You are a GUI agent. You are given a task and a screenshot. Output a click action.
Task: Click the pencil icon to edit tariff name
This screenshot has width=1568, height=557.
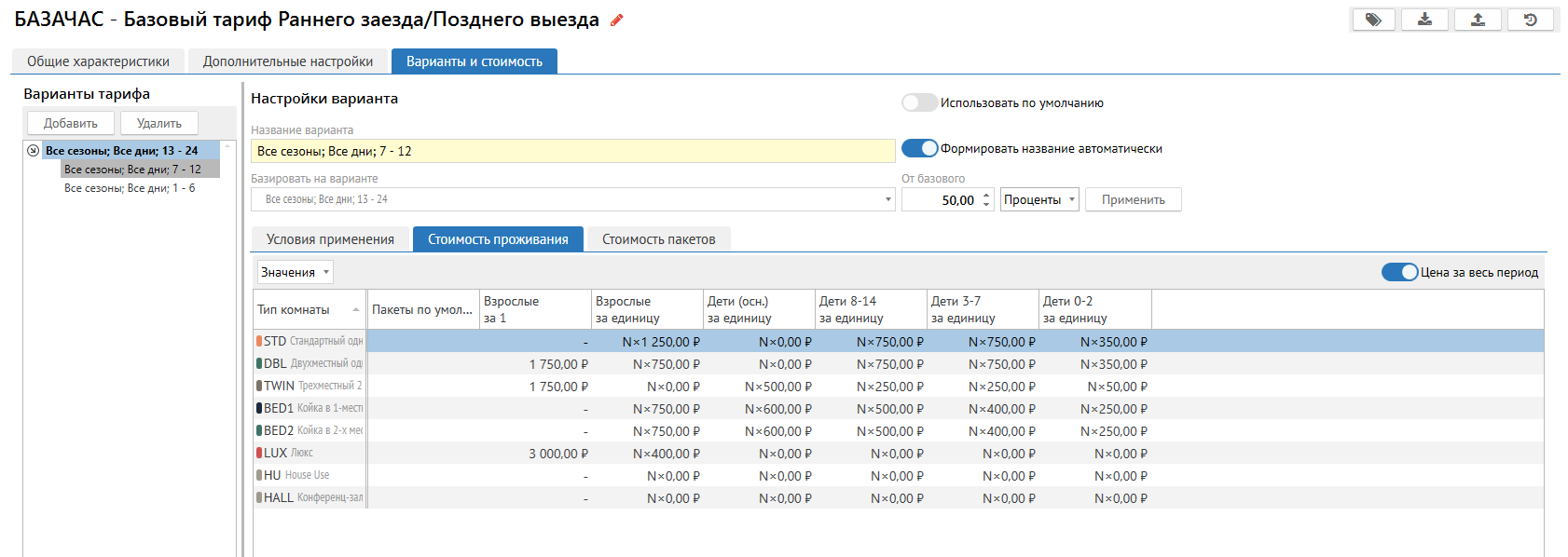coord(616,20)
